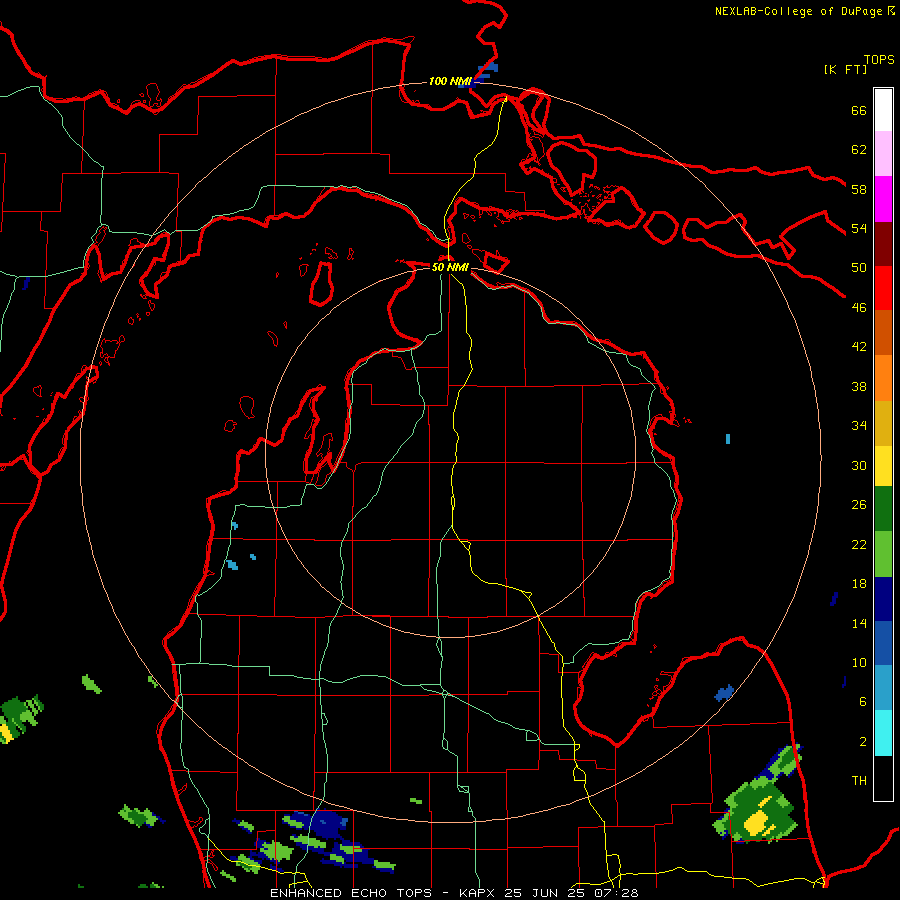This screenshot has height=900, width=900.
Task: Select the magenta 58 kft legend swatch
Action: (883, 199)
